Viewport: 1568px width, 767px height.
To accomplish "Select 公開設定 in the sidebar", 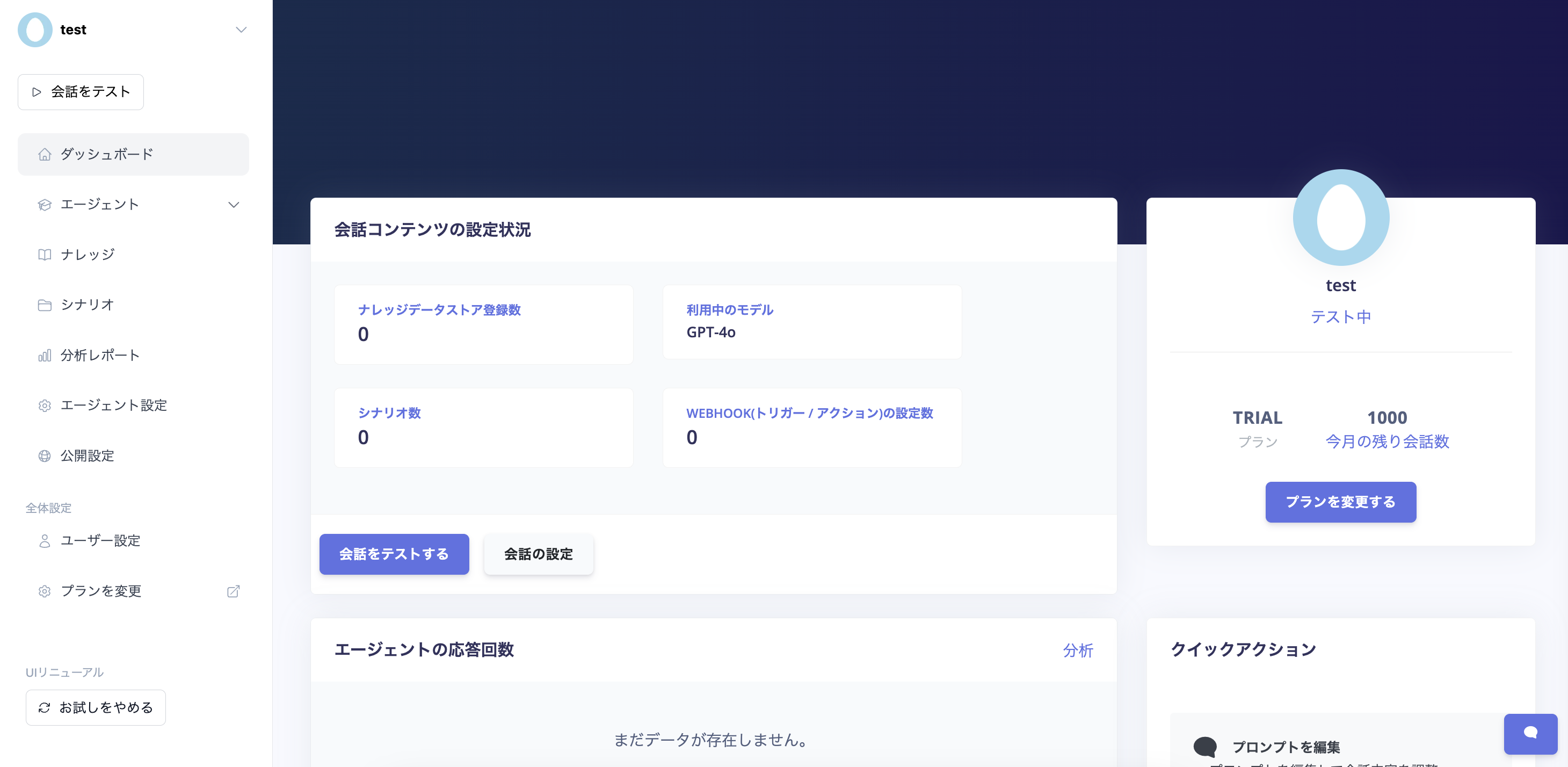I will tap(88, 456).
